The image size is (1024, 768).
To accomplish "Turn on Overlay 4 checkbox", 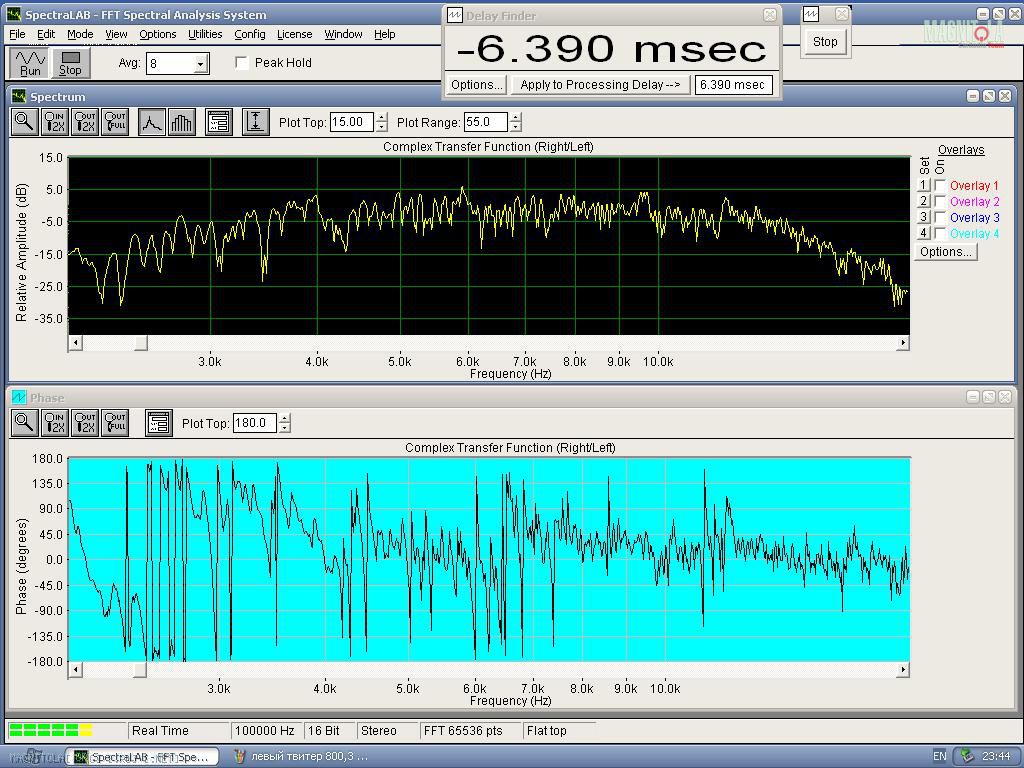I will (940, 233).
